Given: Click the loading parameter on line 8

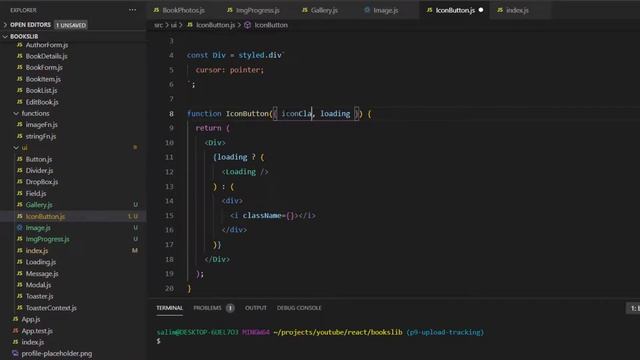Looking at the screenshot, I should tap(335, 114).
